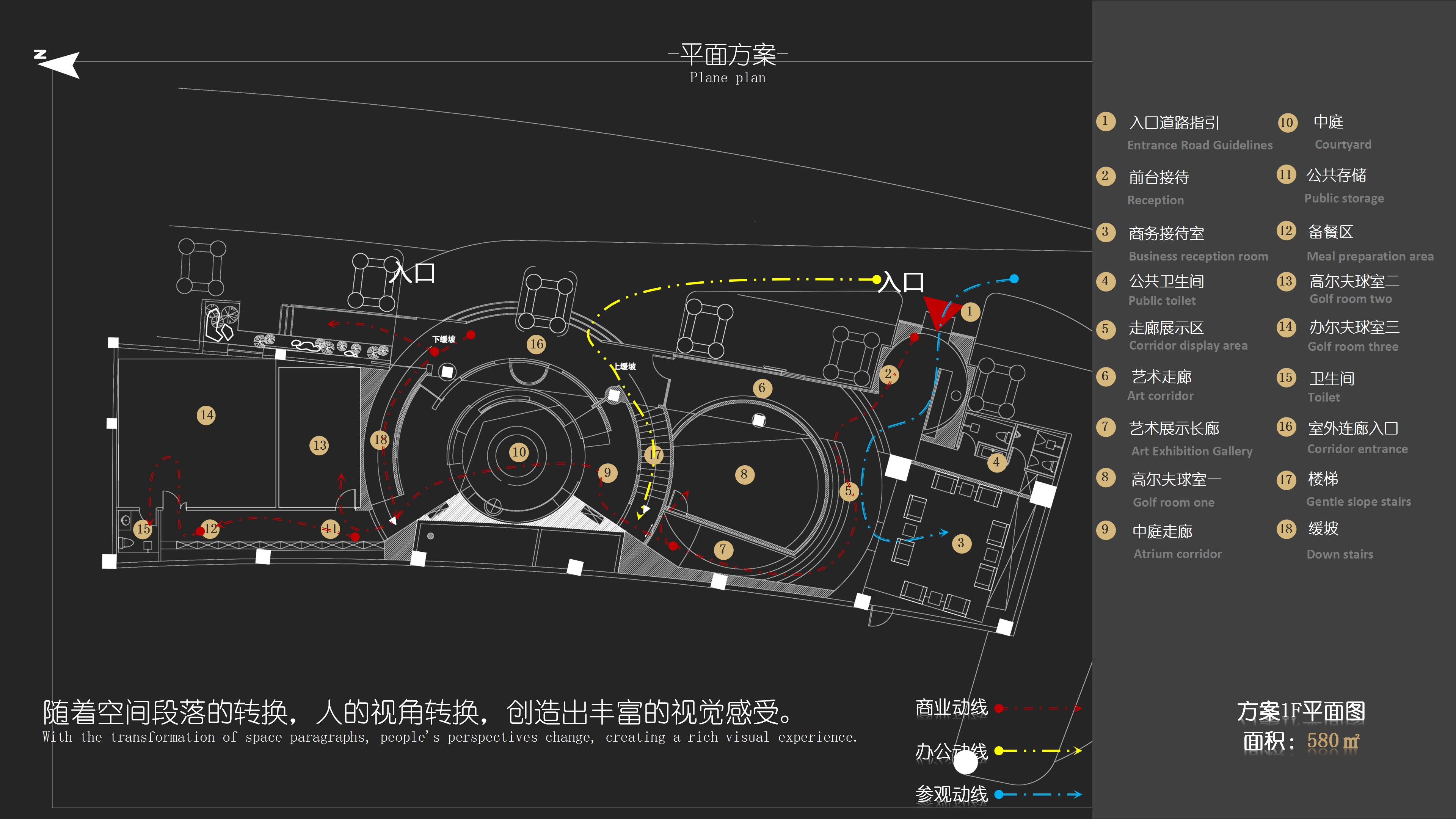
Task: Select the subtitle 'Plane plan'
Action: pyautogui.click(x=728, y=78)
